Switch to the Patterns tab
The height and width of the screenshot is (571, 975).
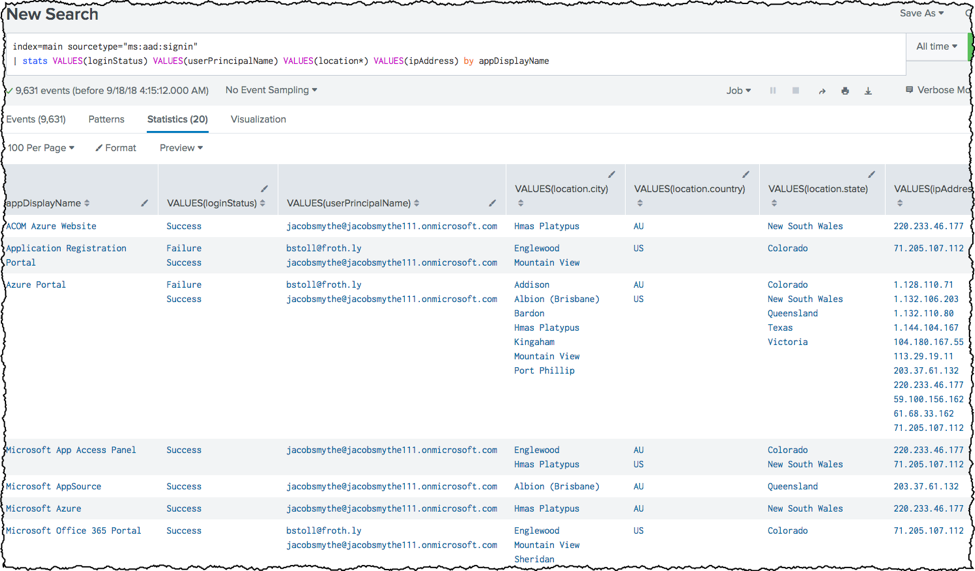[x=106, y=119]
